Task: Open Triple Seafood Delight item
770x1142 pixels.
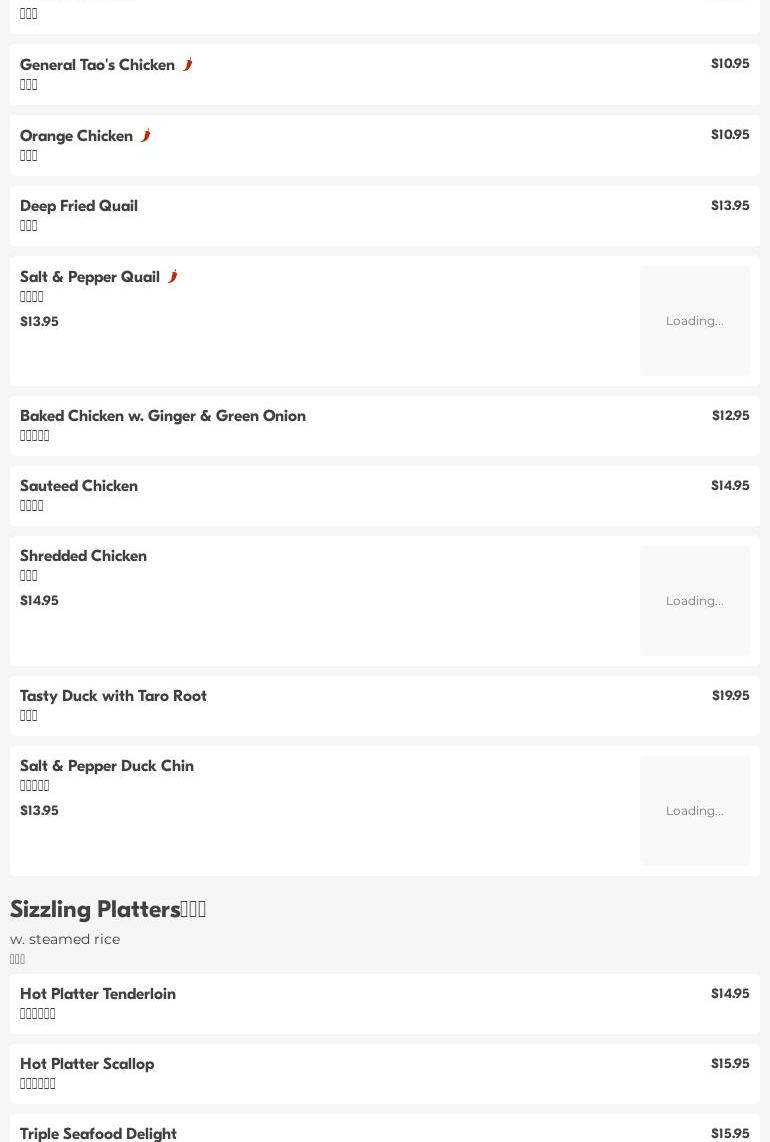Action: click(98, 1133)
